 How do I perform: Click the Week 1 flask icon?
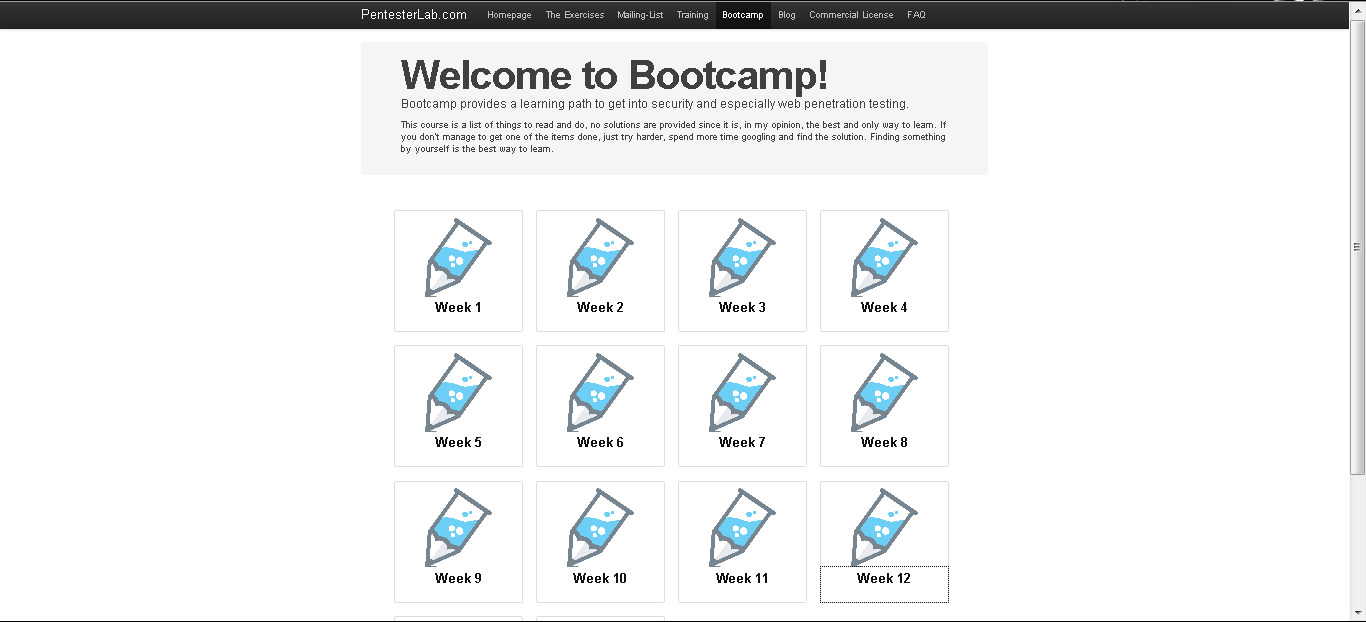click(x=458, y=257)
